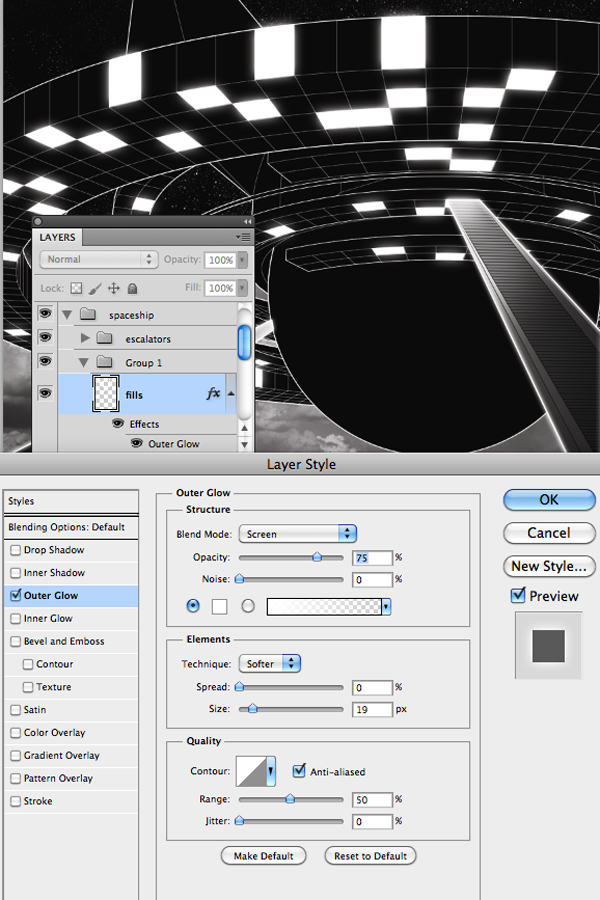Collapse the spaceship group triangle
The width and height of the screenshot is (600, 900).
tap(67, 315)
